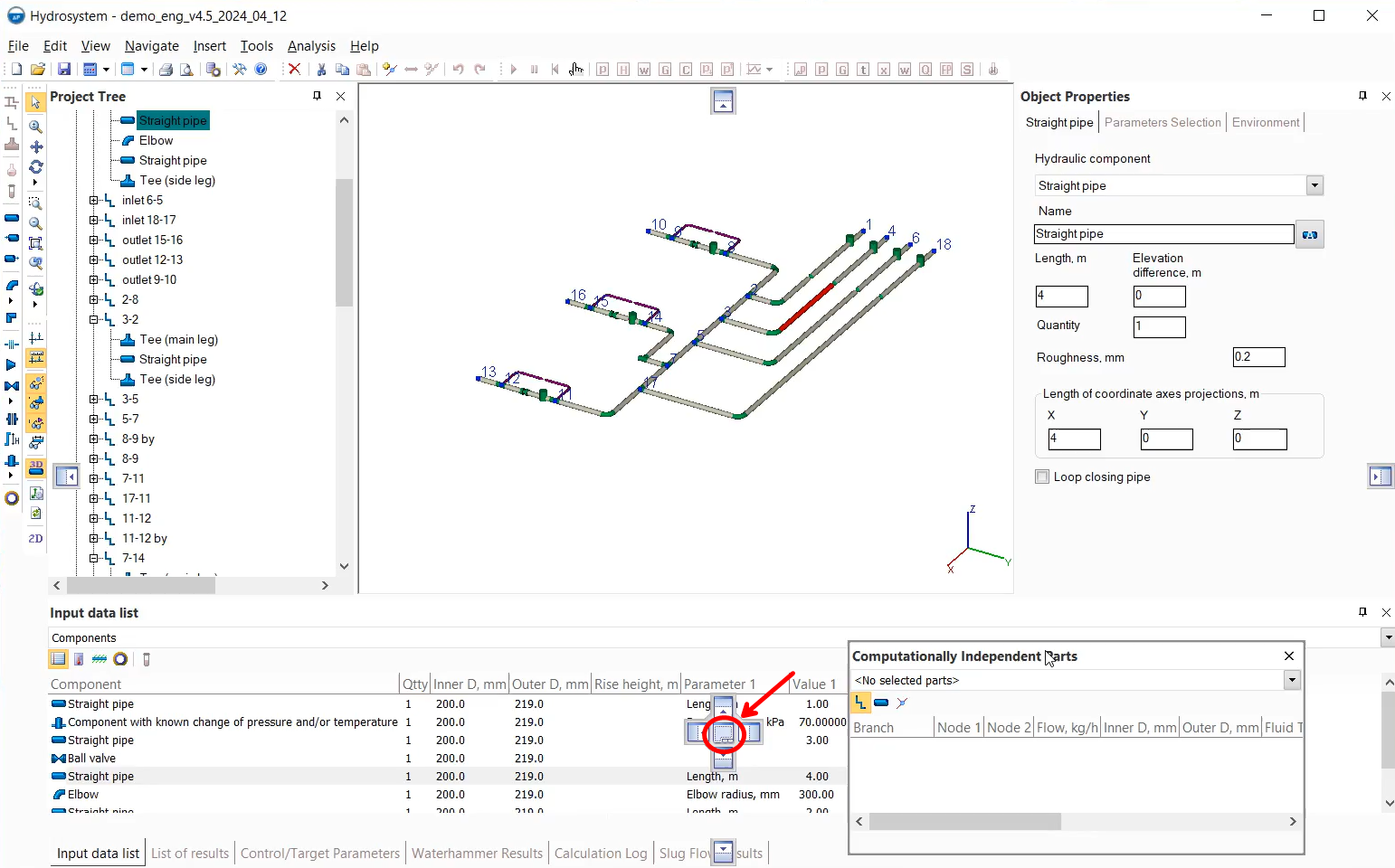The width and height of the screenshot is (1395, 868).
Task: Click the Save toolbar icon
Action: (64, 70)
